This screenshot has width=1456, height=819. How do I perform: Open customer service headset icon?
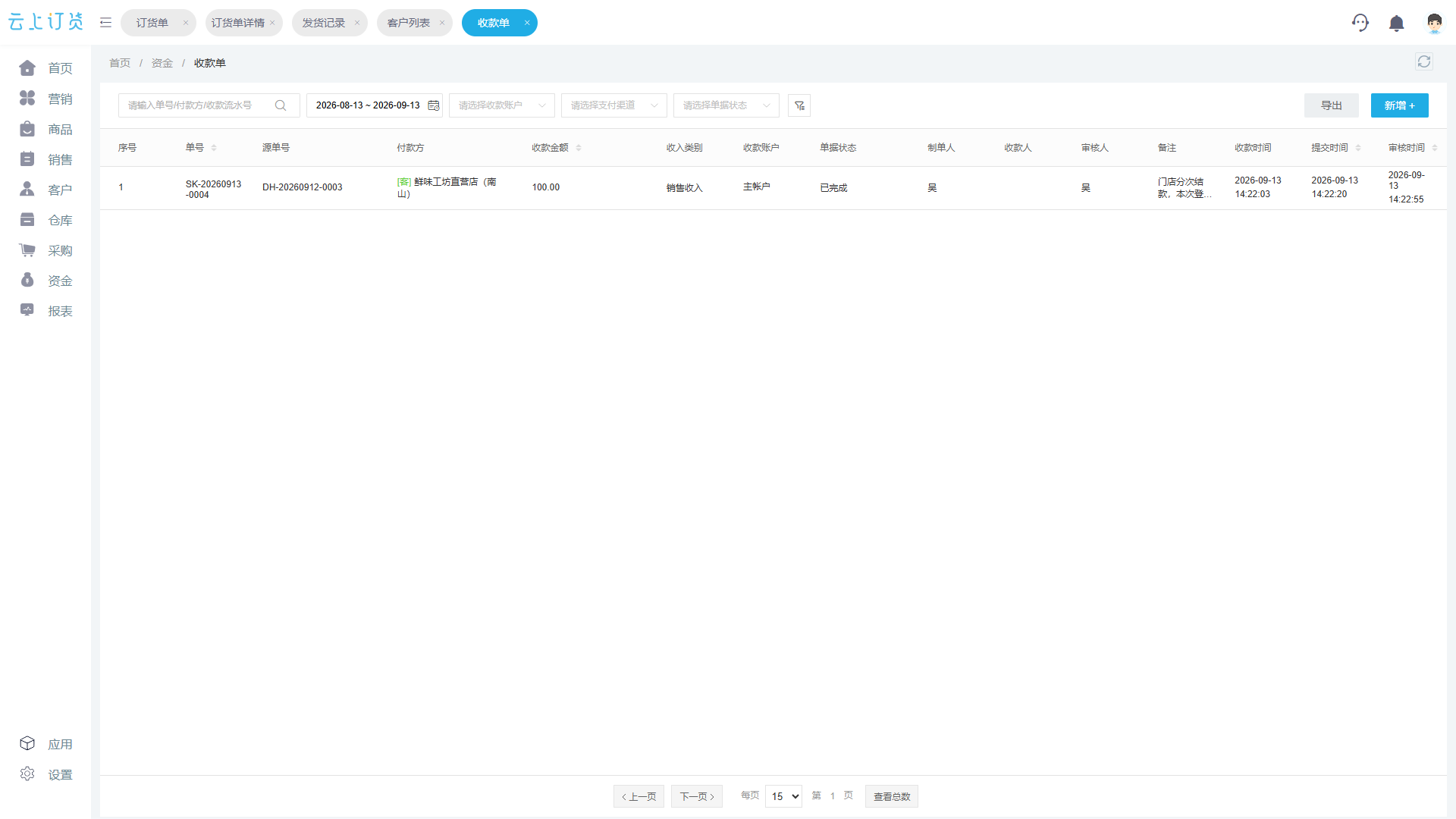tap(1360, 23)
